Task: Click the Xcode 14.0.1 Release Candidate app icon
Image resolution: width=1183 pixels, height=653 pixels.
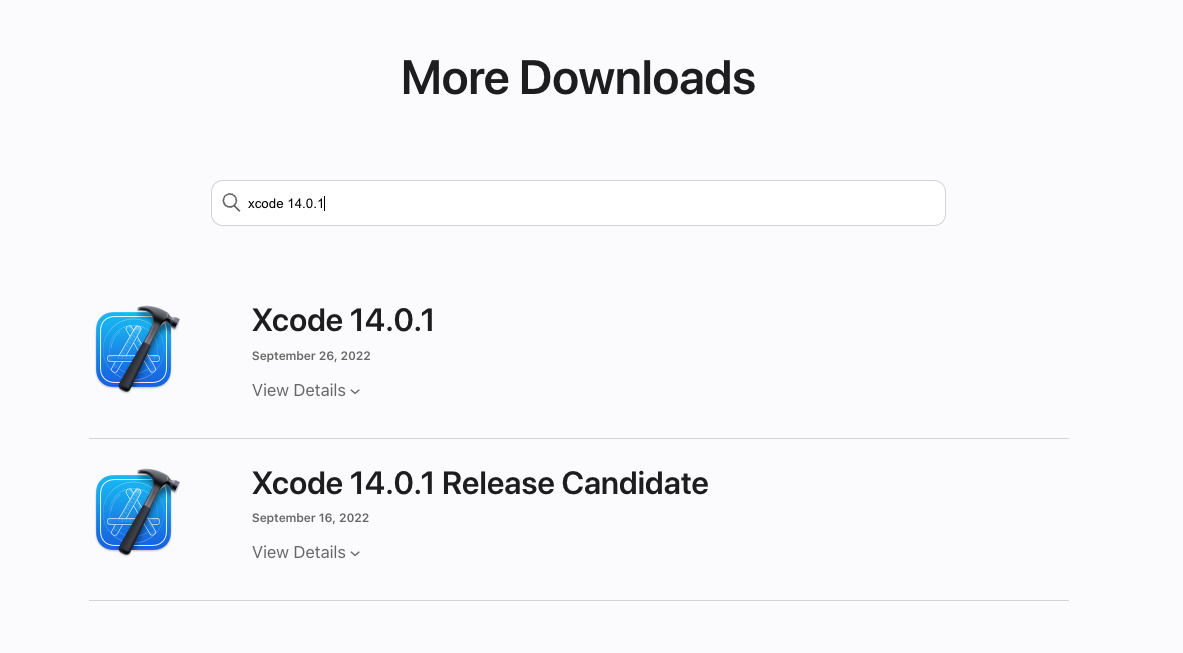Action: (x=137, y=511)
